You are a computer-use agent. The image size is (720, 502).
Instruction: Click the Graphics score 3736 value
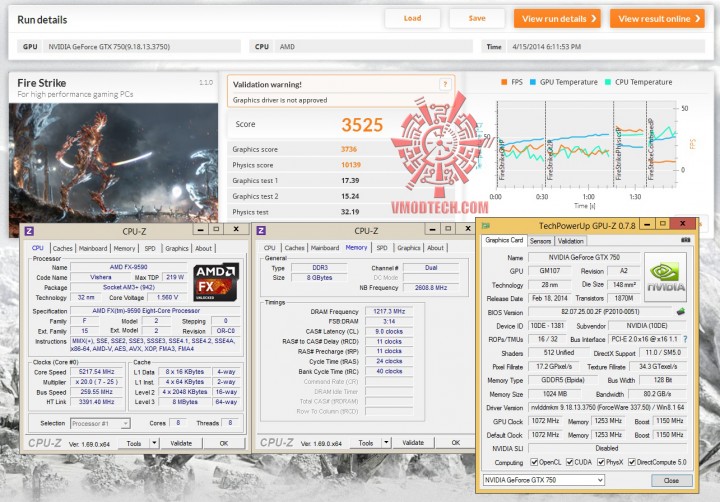pyautogui.click(x=349, y=149)
